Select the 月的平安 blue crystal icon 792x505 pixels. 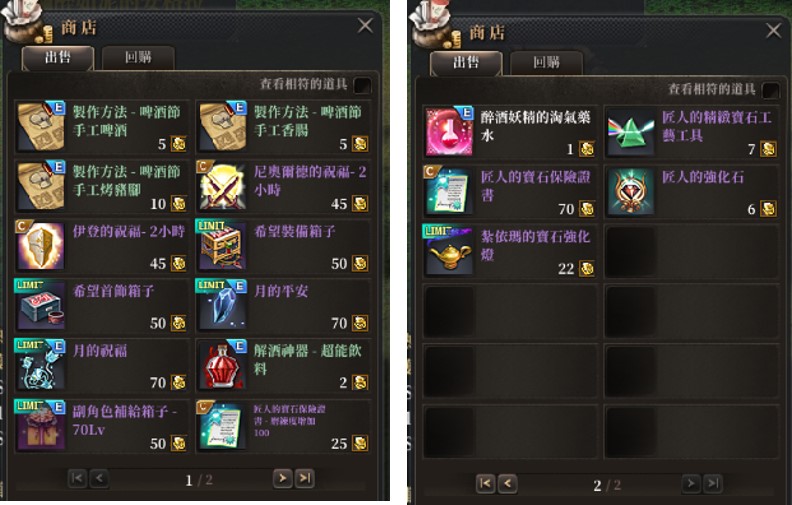click(x=222, y=305)
